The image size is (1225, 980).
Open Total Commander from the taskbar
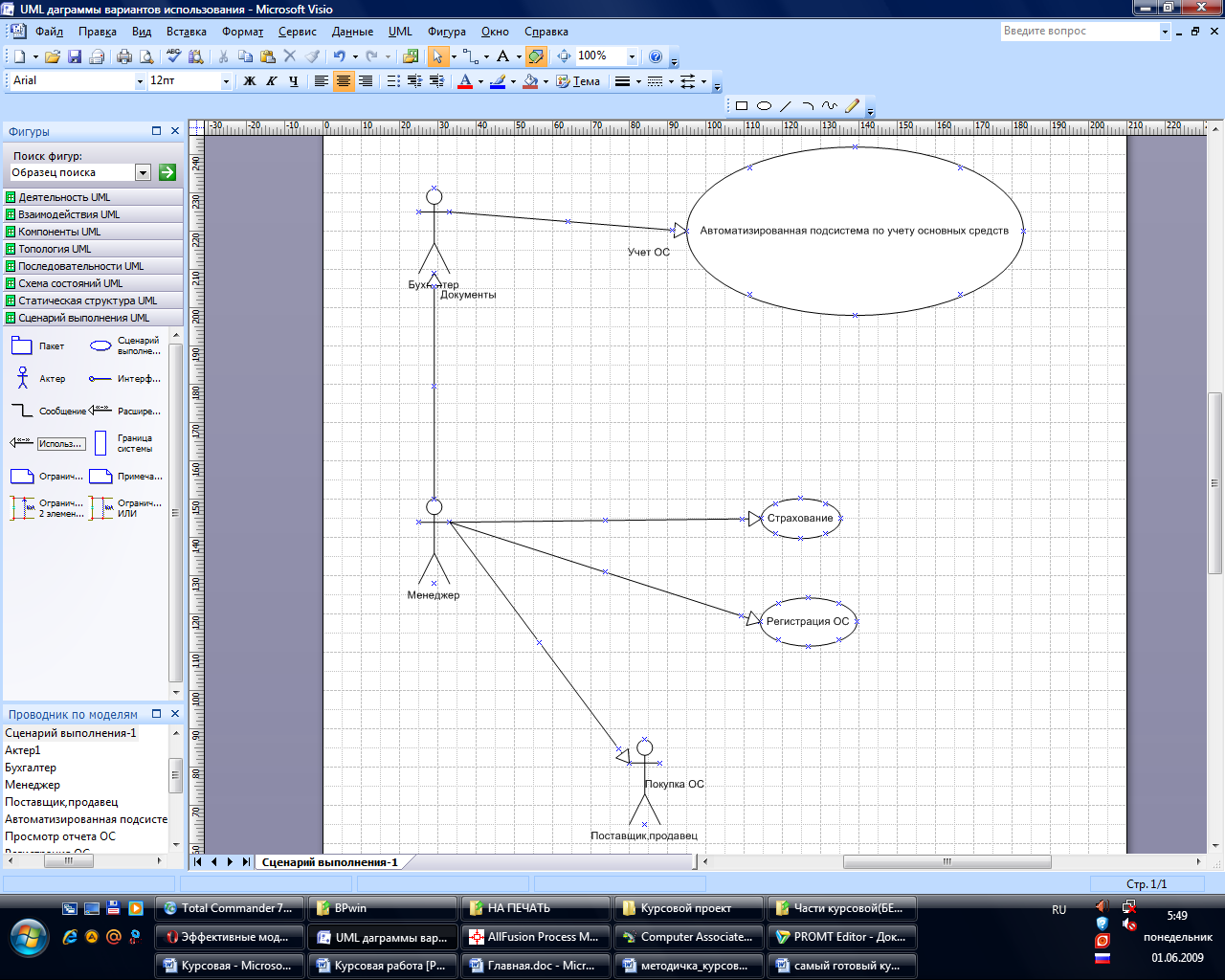click(230, 908)
